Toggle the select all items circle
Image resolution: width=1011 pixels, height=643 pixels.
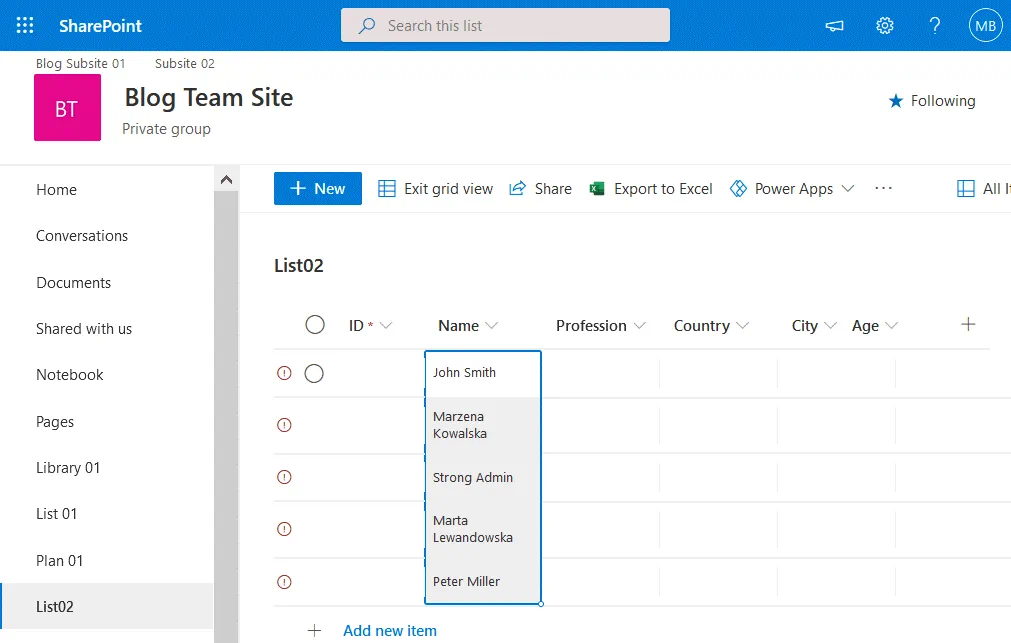pyautogui.click(x=315, y=325)
